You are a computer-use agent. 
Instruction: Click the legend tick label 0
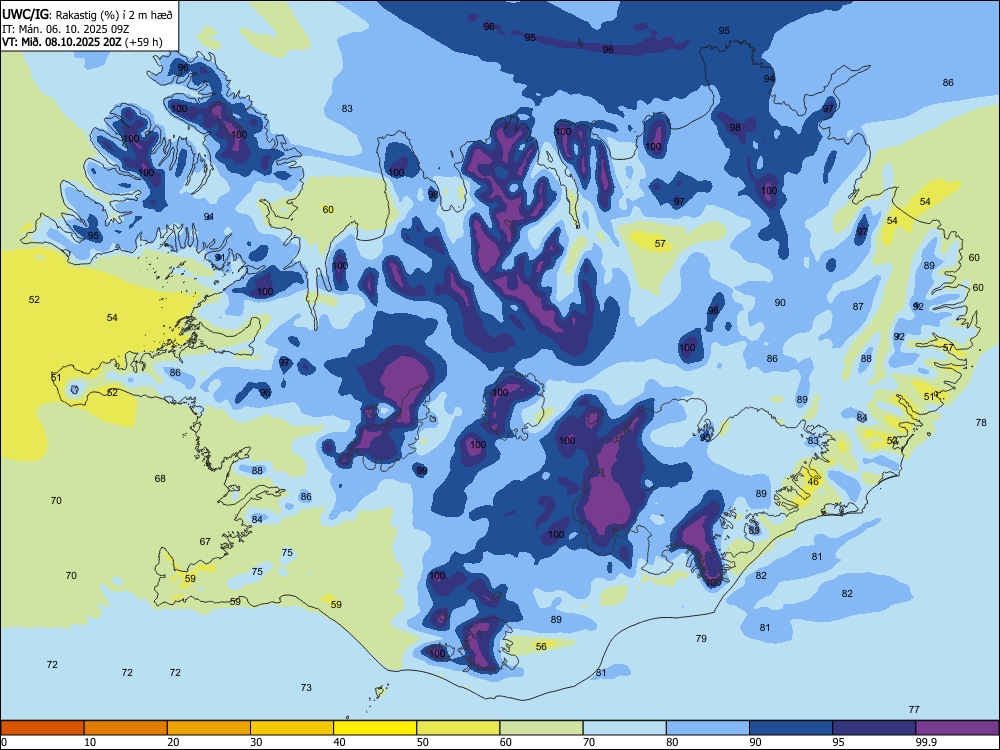(x=4, y=742)
